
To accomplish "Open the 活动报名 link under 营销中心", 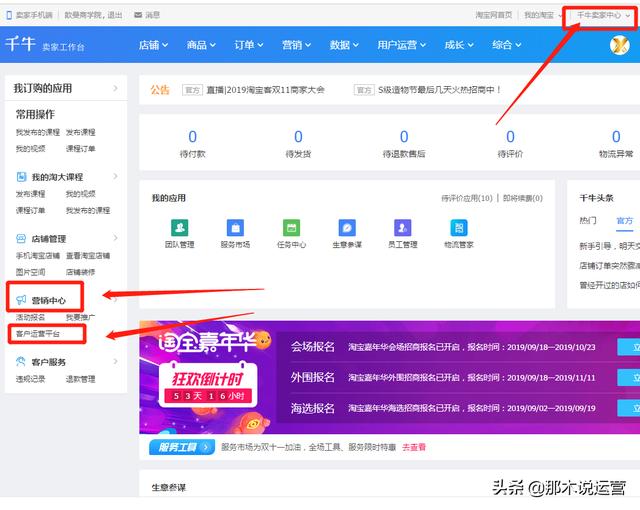I will click(x=30, y=317).
